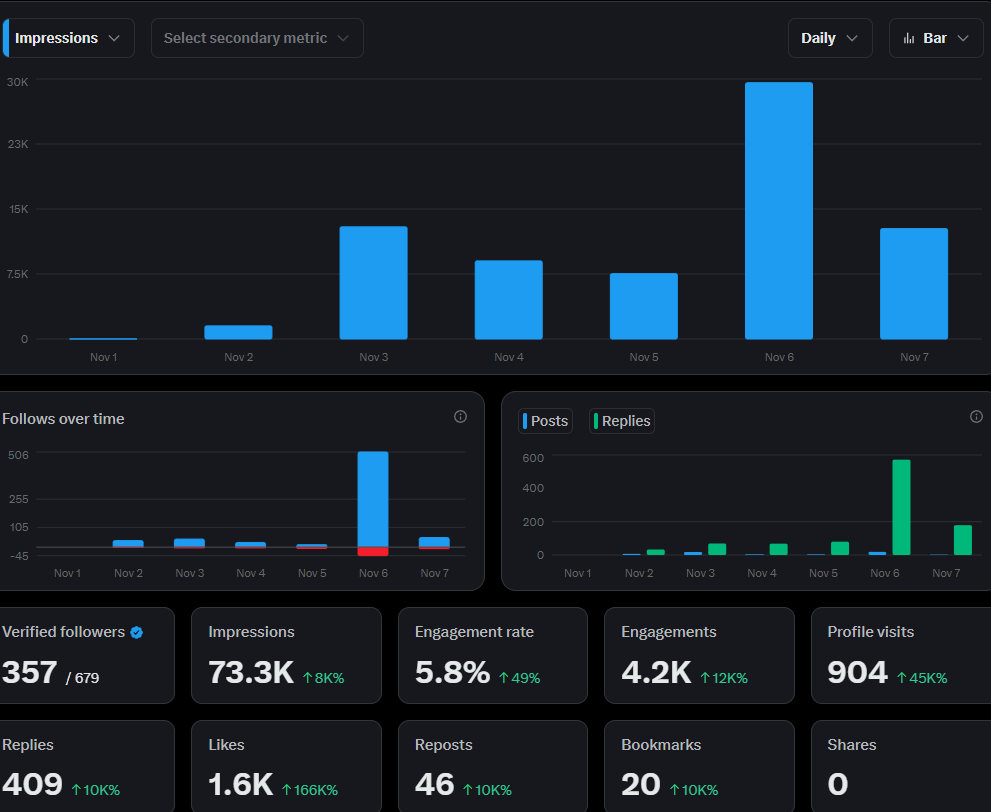
Task: Click the "Follows over time" heading
Action: (x=63, y=419)
